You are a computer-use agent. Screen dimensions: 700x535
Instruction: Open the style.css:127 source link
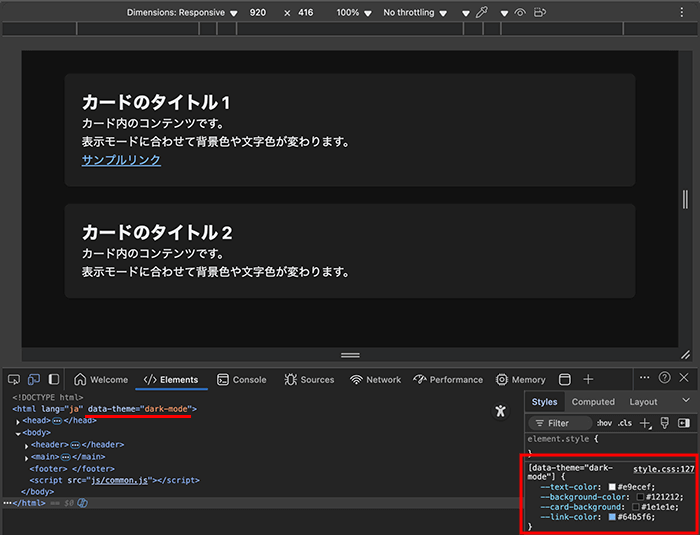pyautogui.click(x=664, y=469)
